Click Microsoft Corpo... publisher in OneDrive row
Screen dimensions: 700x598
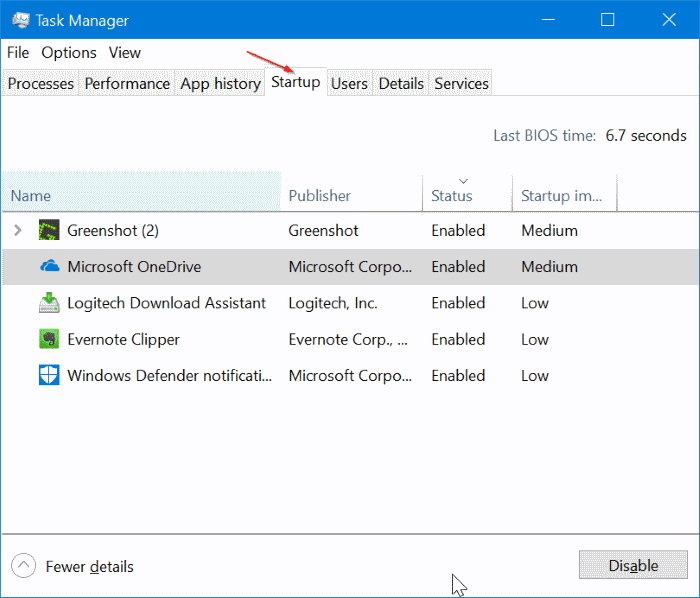(x=350, y=266)
